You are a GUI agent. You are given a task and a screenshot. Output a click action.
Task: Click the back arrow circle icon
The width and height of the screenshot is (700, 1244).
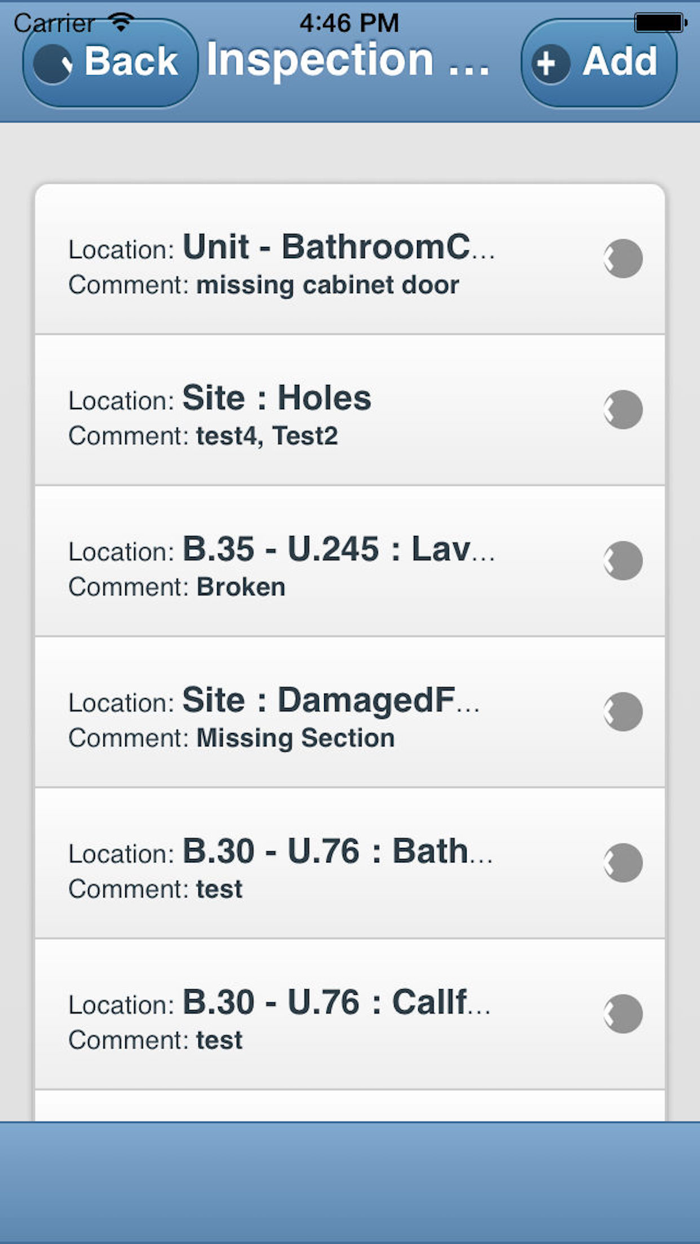pyautogui.click(x=52, y=64)
